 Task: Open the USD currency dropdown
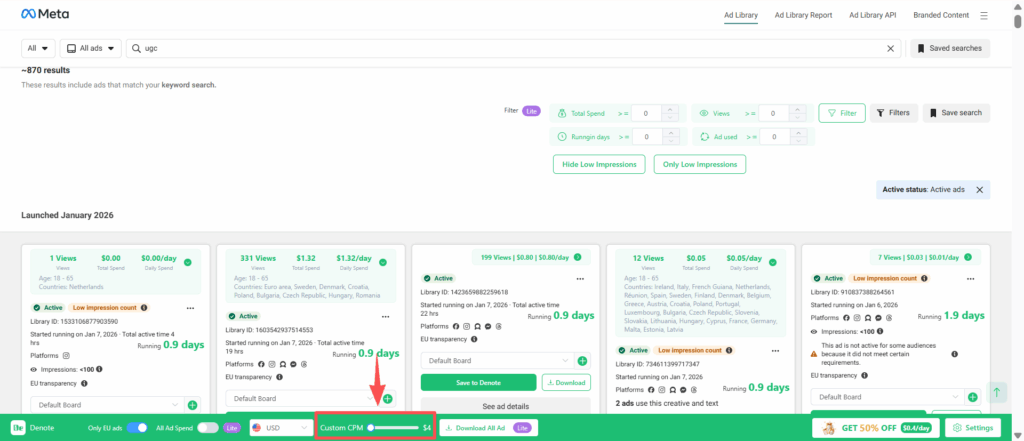281,427
